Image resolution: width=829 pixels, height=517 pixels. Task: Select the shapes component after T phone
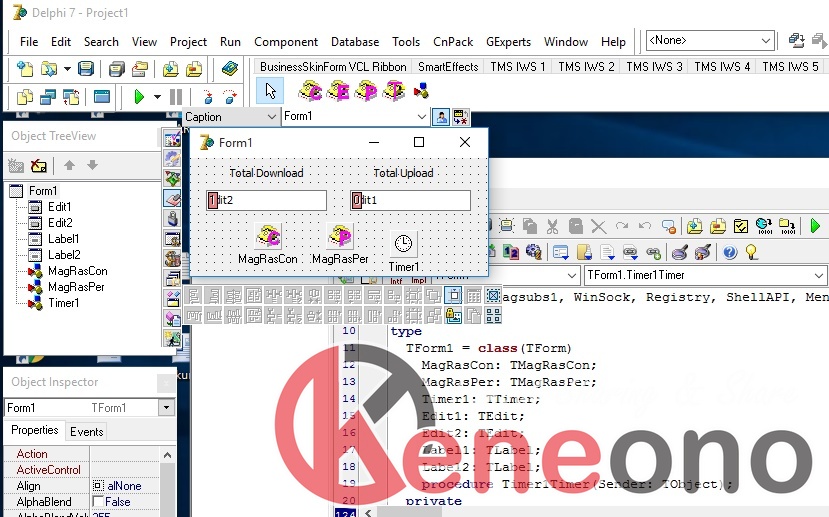[421, 90]
